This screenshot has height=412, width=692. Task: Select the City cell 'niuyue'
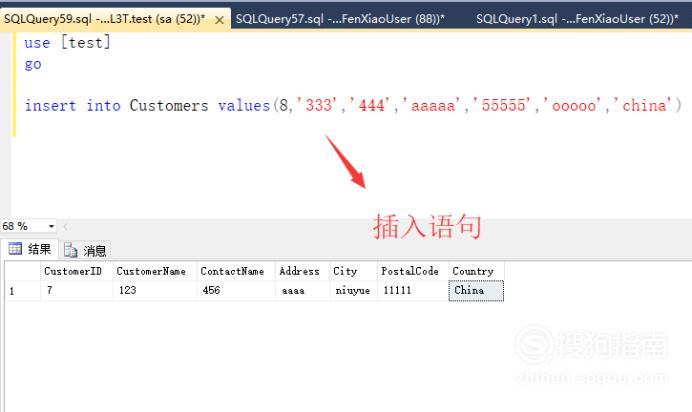coord(354,291)
